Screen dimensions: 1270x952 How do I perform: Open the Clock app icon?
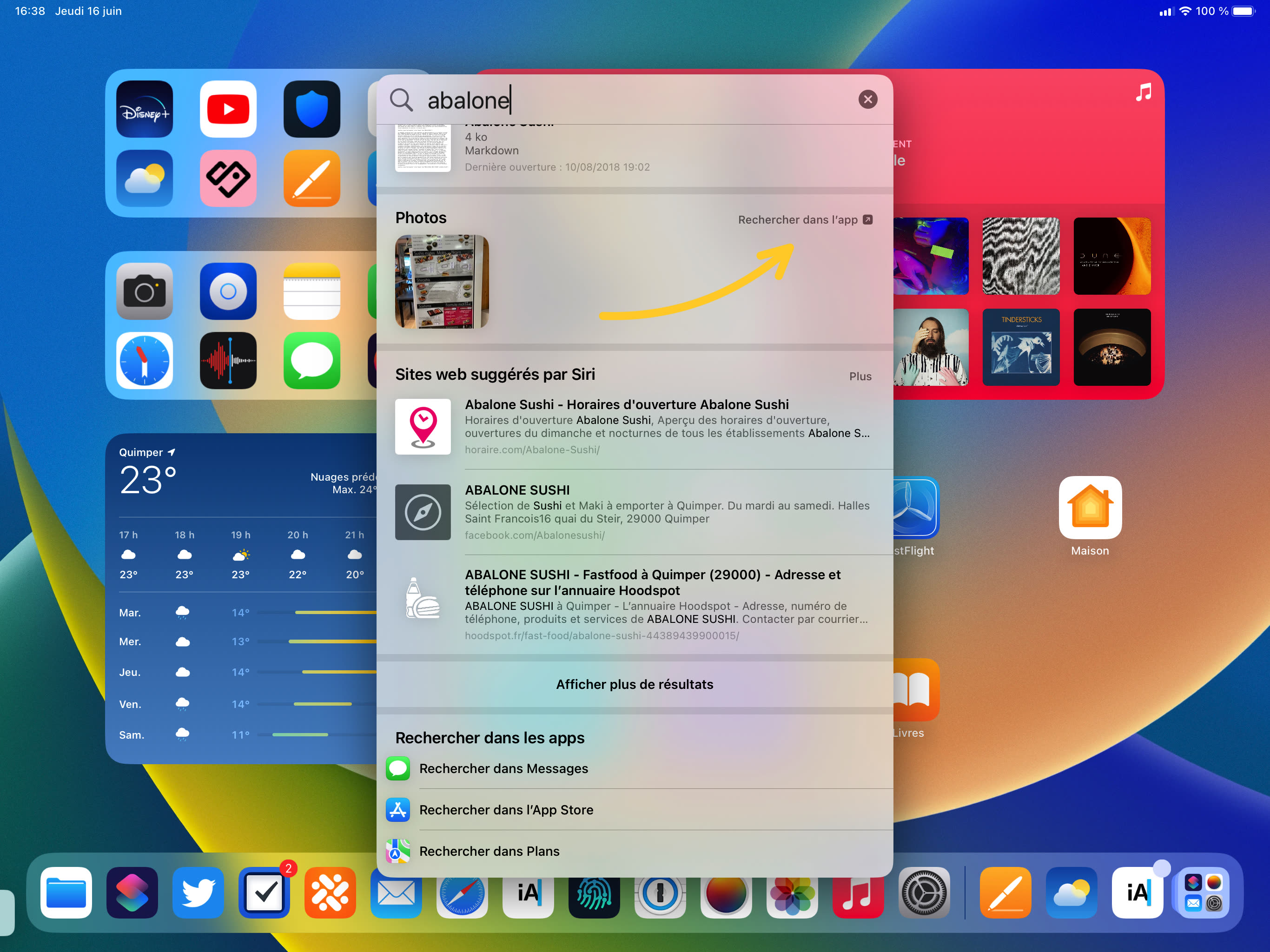144,361
